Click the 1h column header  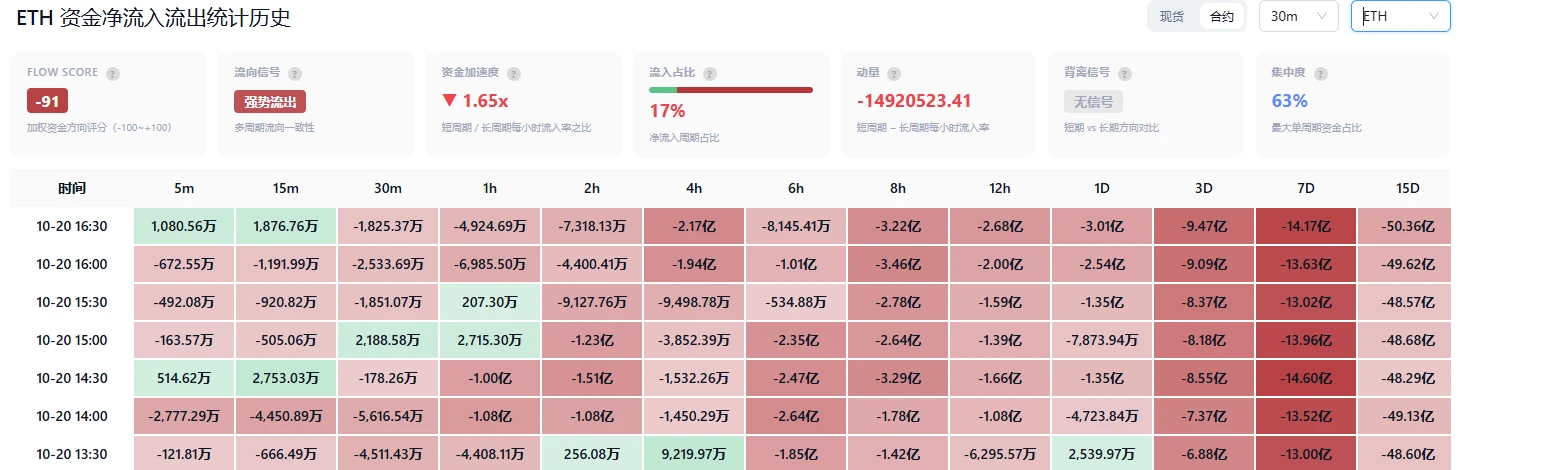490,188
